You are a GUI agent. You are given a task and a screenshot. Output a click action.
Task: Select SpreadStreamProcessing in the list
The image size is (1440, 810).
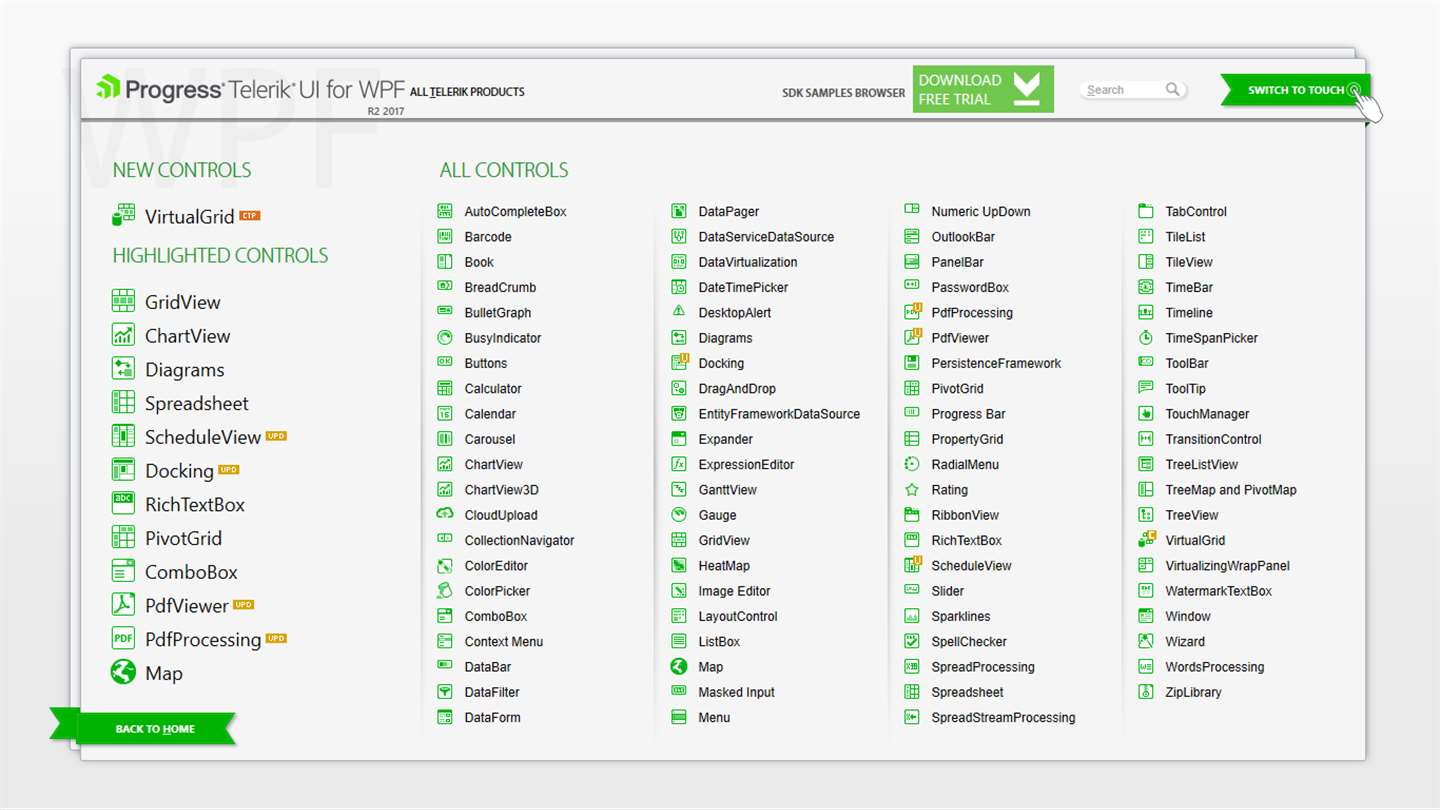click(1003, 717)
